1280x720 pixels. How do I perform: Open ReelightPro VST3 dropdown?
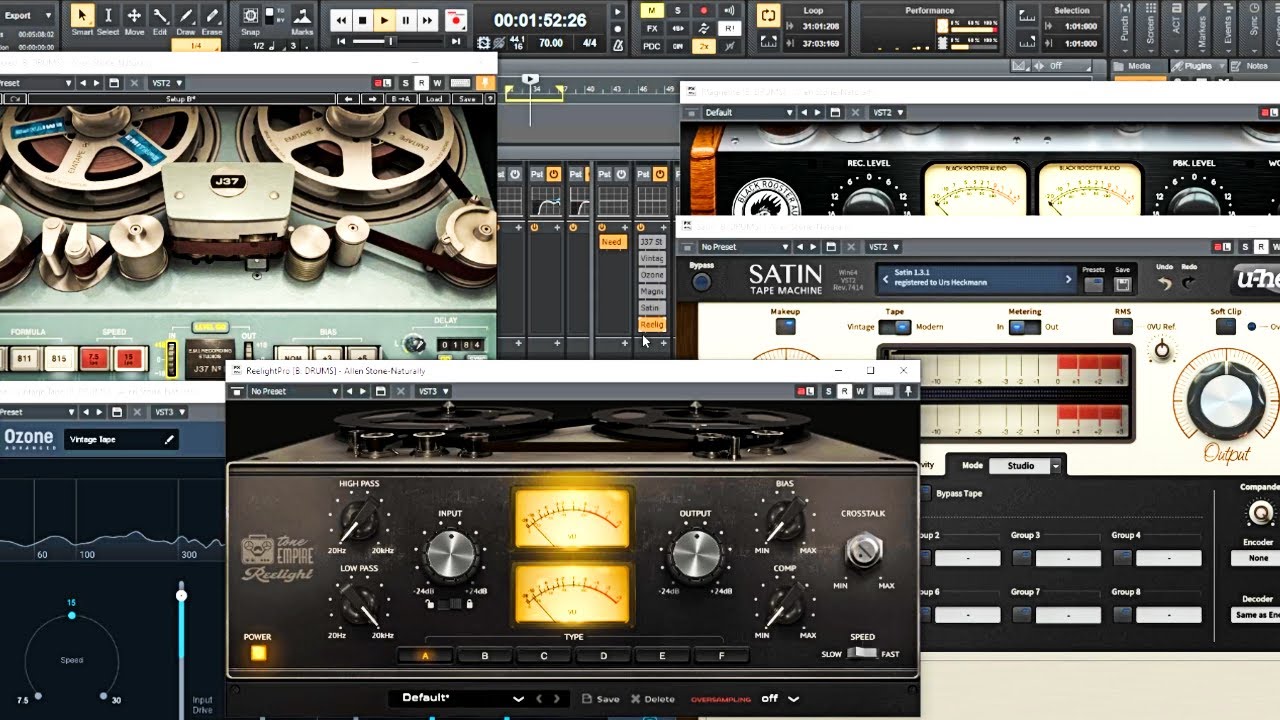click(433, 391)
